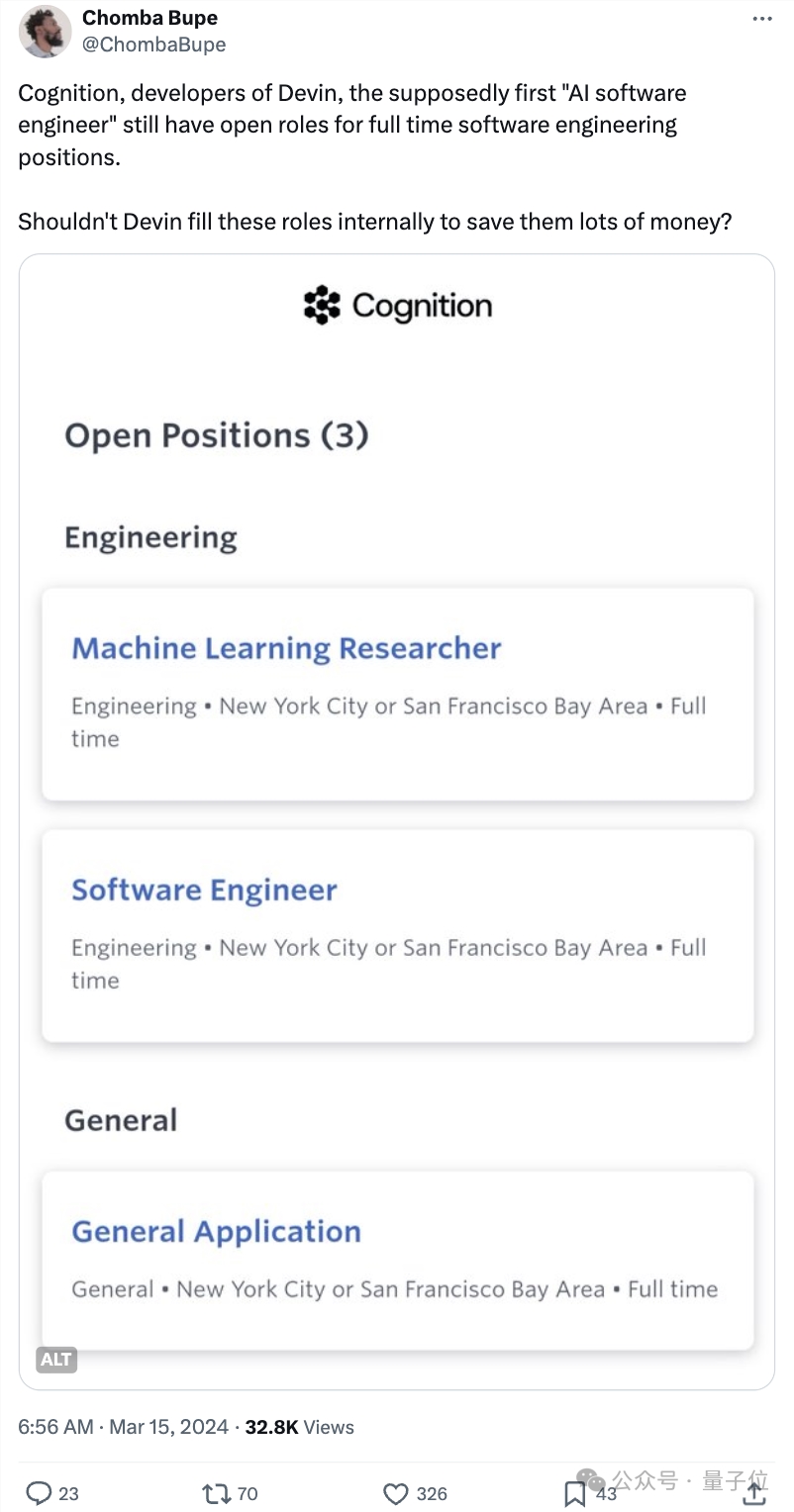Like the tweet with heart icon
This screenshot has height=1512, width=794.
[395, 1492]
